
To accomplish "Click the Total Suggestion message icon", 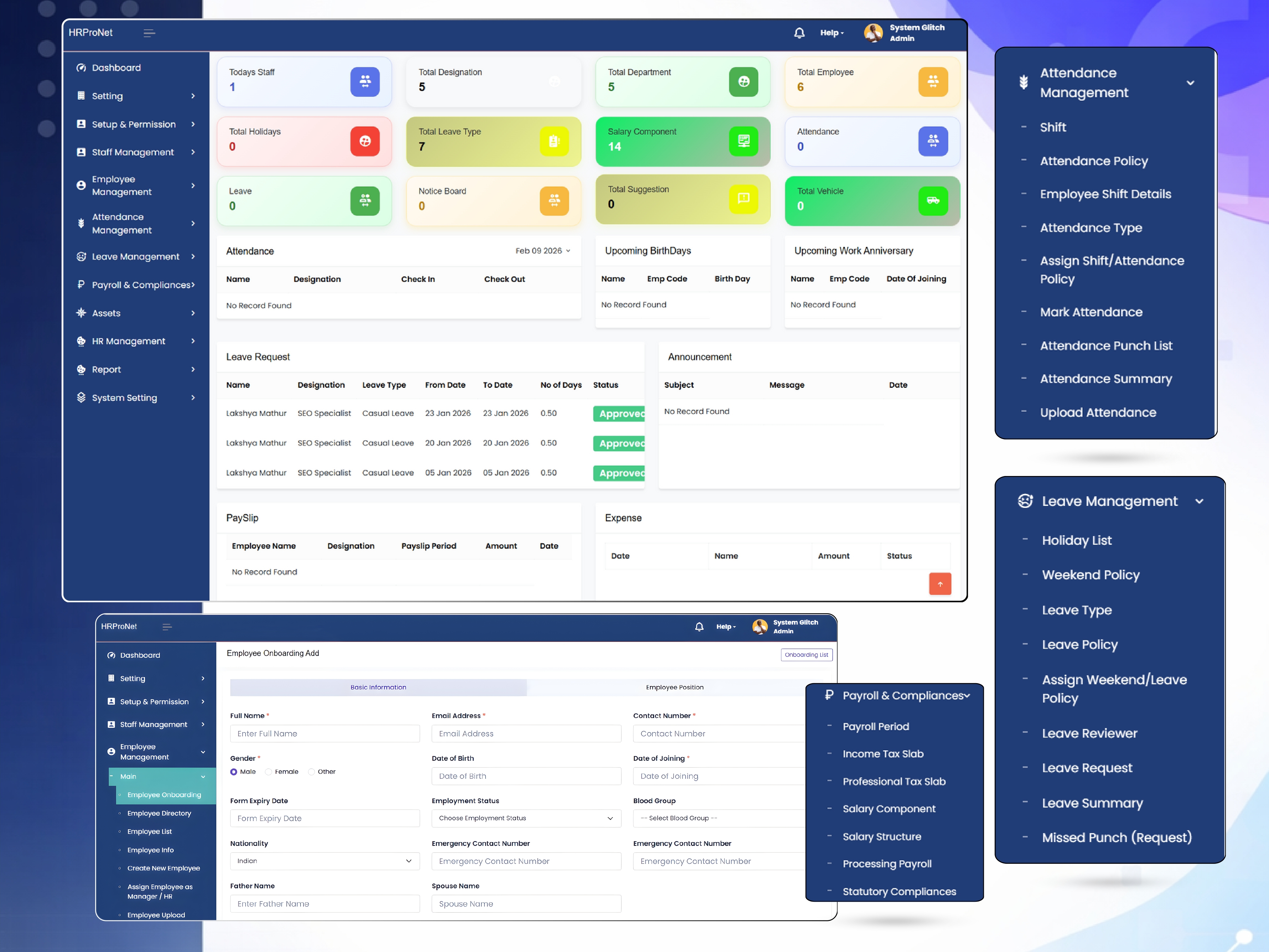I will (x=743, y=198).
